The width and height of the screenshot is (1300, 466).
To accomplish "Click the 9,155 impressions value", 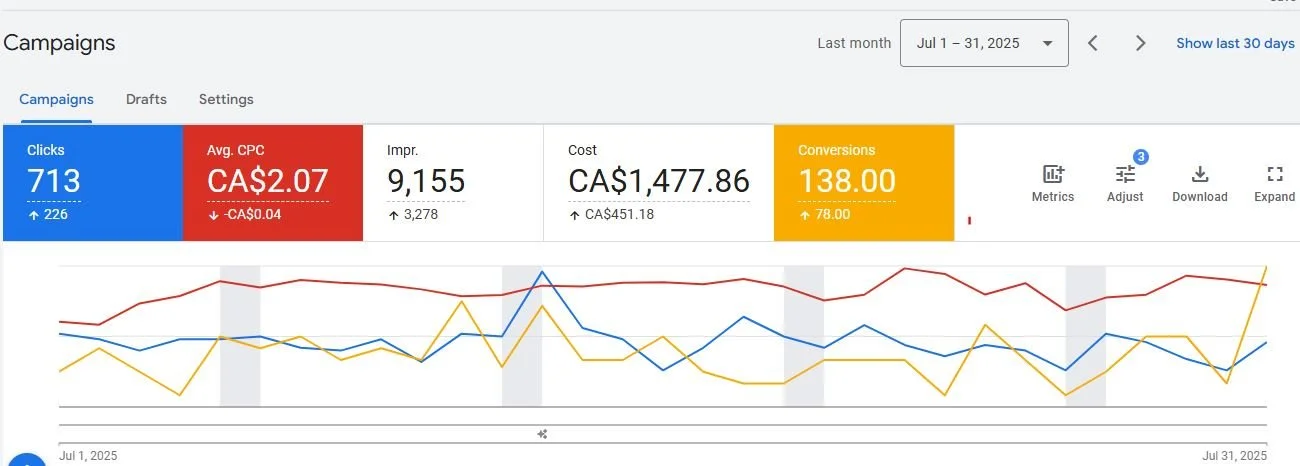I will point(426,181).
